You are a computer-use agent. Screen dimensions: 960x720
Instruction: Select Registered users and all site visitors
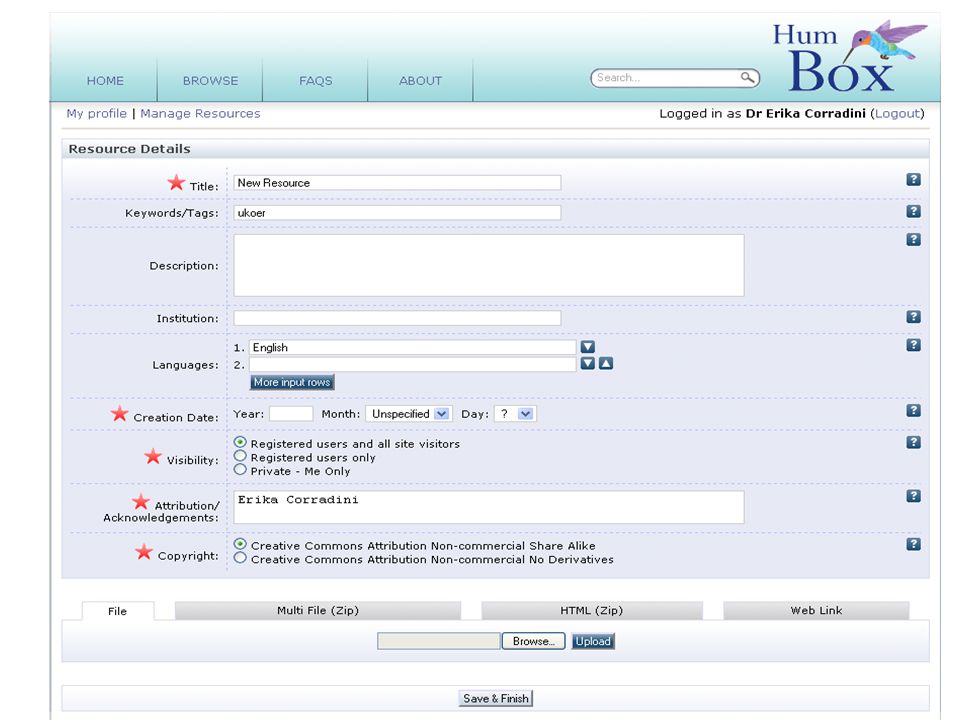pyautogui.click(x=240, y=442)
